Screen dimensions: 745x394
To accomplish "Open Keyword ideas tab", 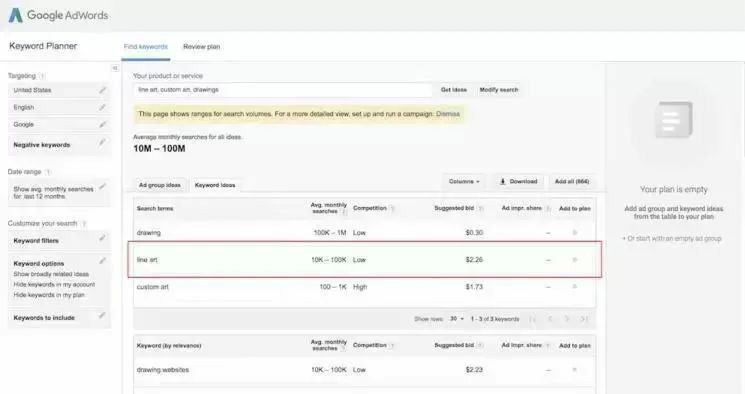I will (215, 185).
